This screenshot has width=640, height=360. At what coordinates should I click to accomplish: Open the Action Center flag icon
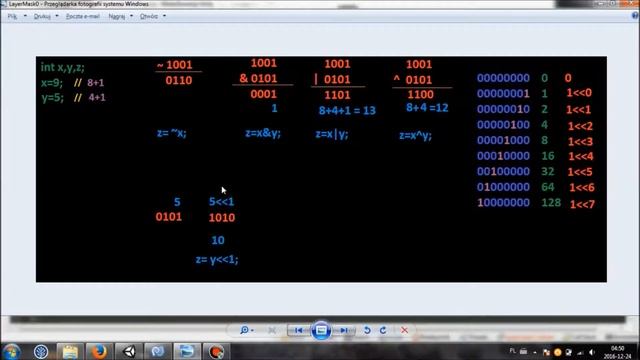pyautogui.click(x=546, y=352)
